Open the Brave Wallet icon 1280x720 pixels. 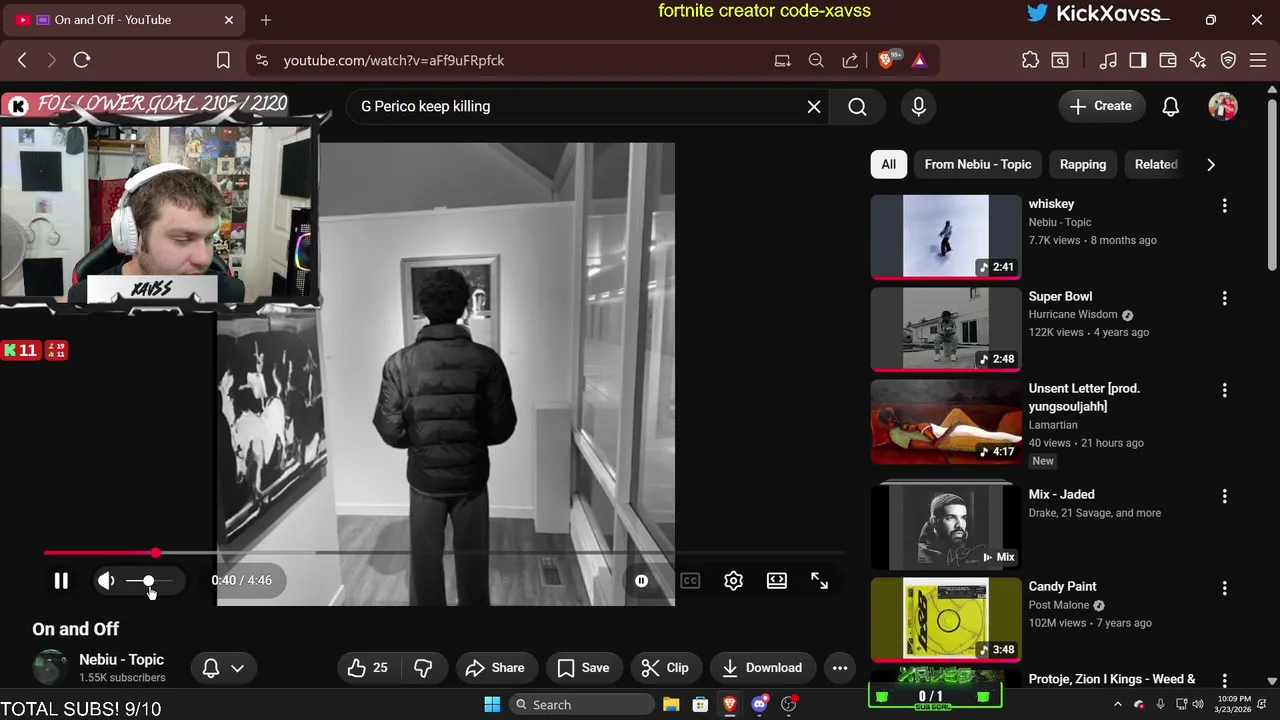pos(1168,60)
